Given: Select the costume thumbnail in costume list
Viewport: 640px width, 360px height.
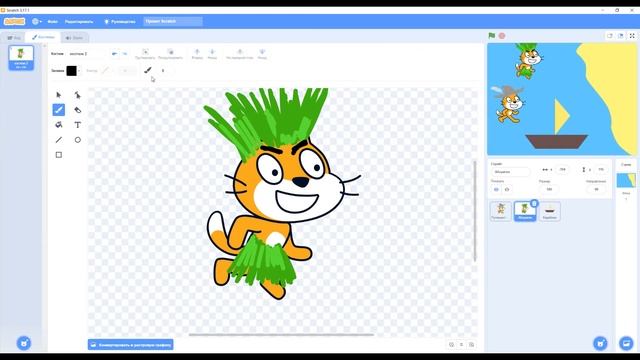Looking at the screenshot, I should [21, 58].
